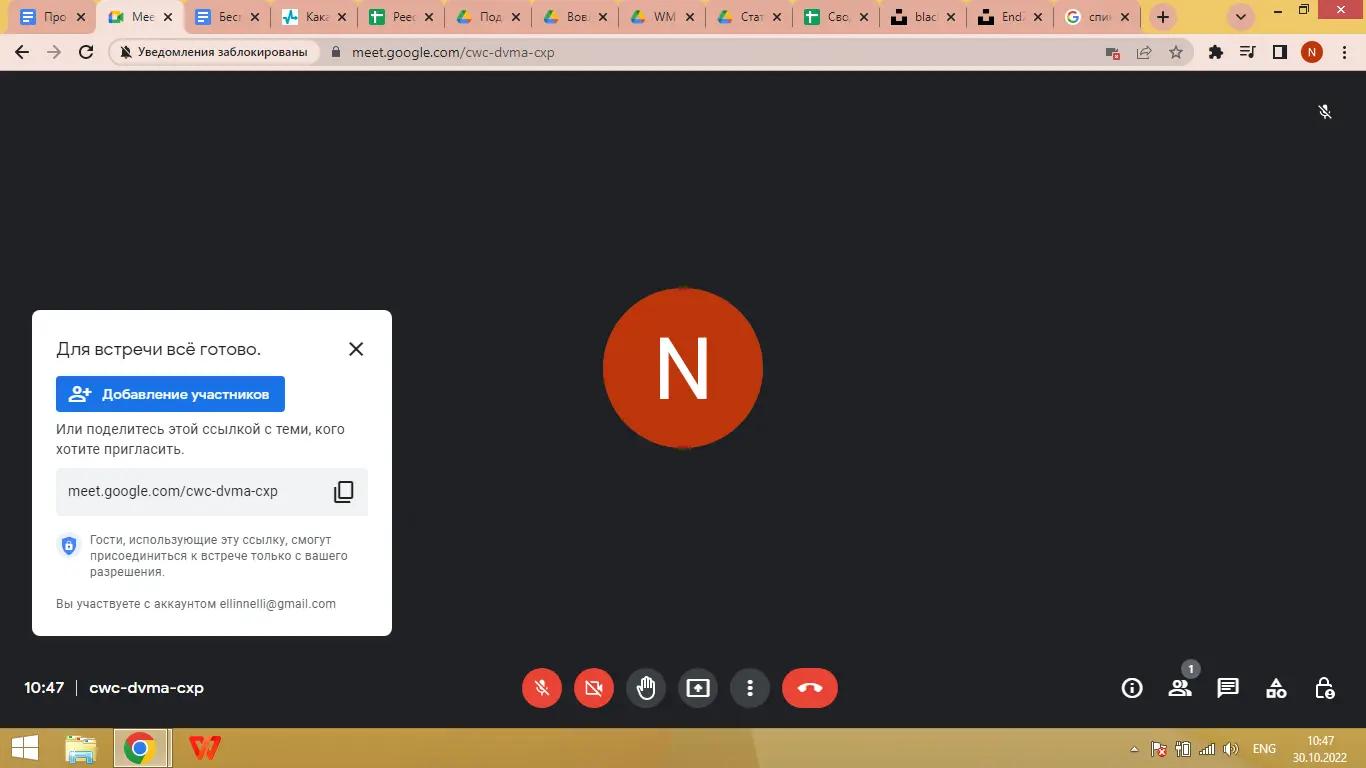The height and width of the screenshot is (768, 1366).
Task: Show hidden system tray icons
Action: pos(1134,749)
